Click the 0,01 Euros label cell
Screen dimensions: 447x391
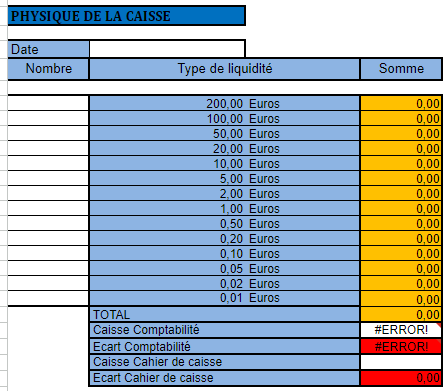coord(225,298)
